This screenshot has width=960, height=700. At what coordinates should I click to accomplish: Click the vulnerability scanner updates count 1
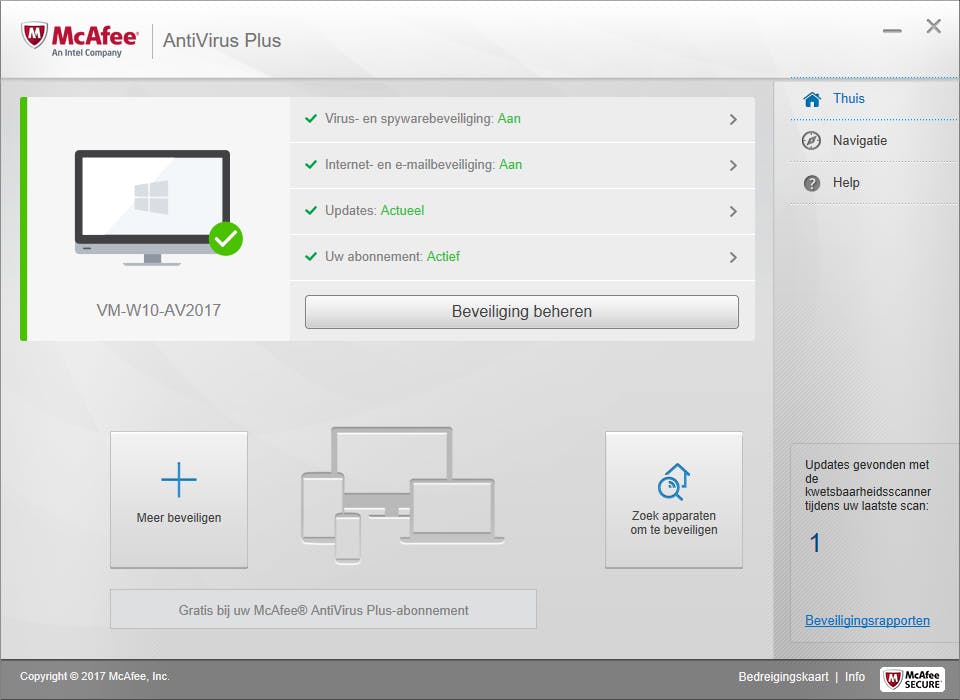(814, 543)
